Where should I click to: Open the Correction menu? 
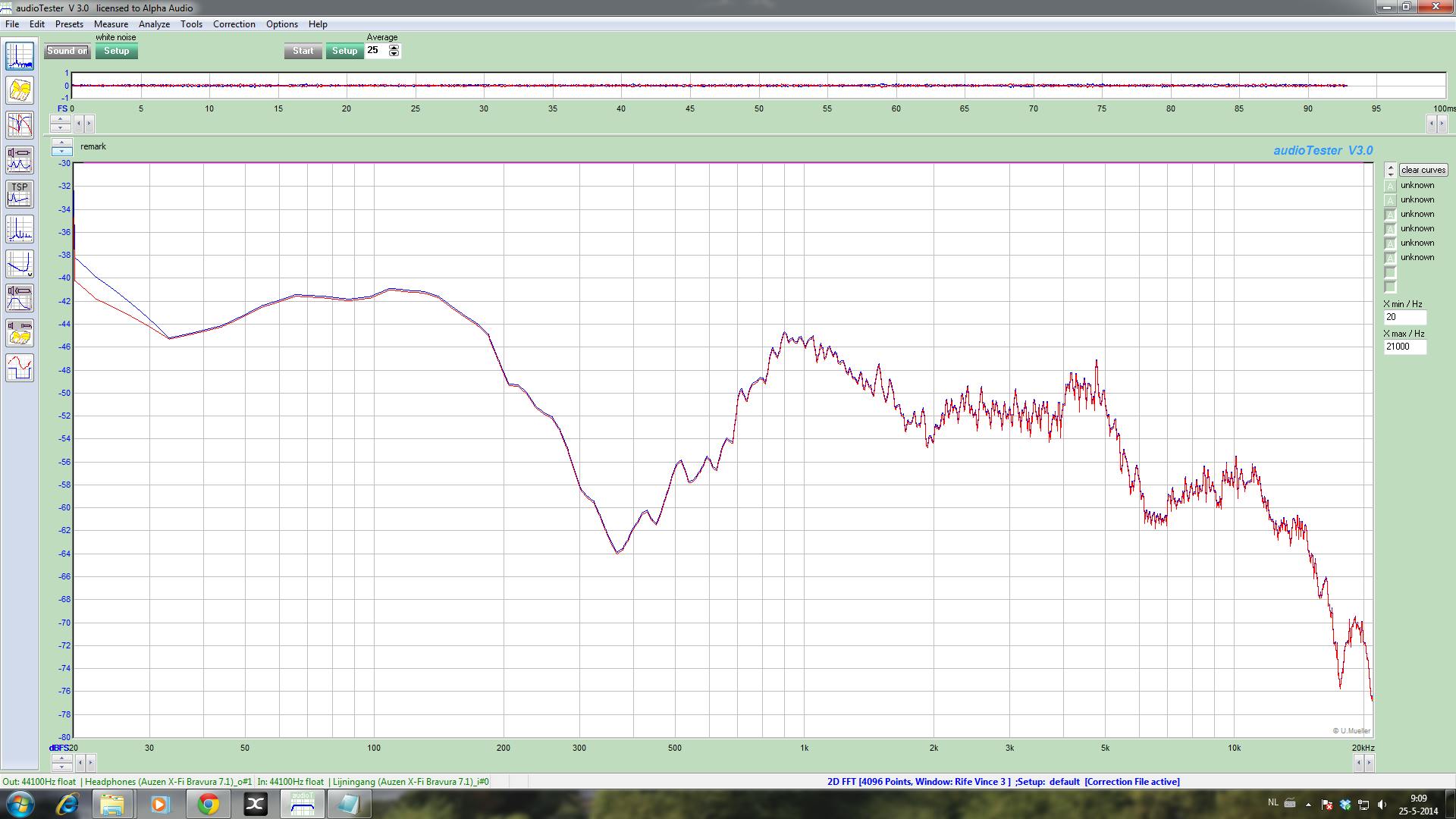234,24
